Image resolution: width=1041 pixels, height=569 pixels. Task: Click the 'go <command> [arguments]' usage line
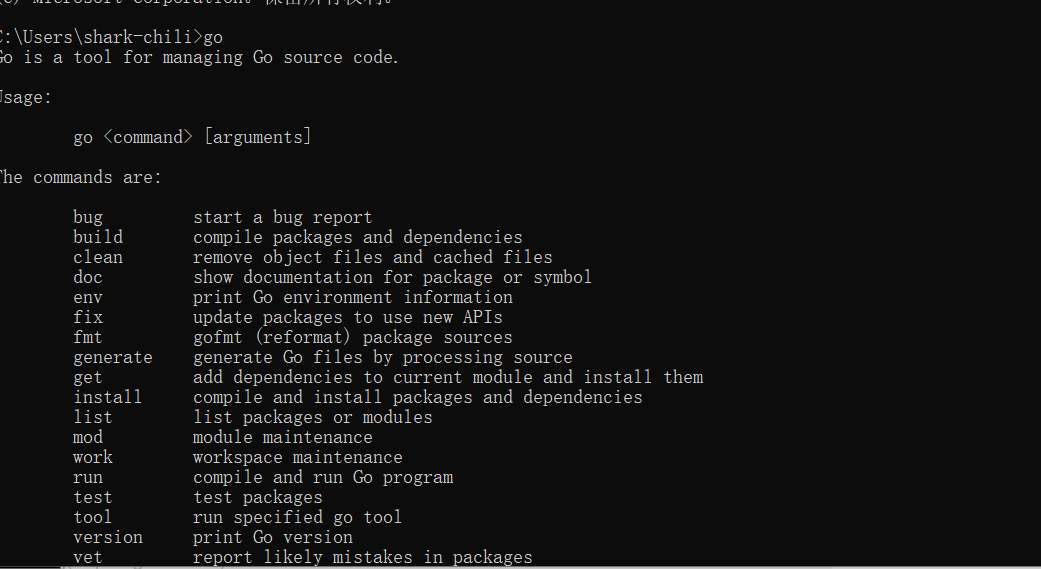(x=192, y=137)
